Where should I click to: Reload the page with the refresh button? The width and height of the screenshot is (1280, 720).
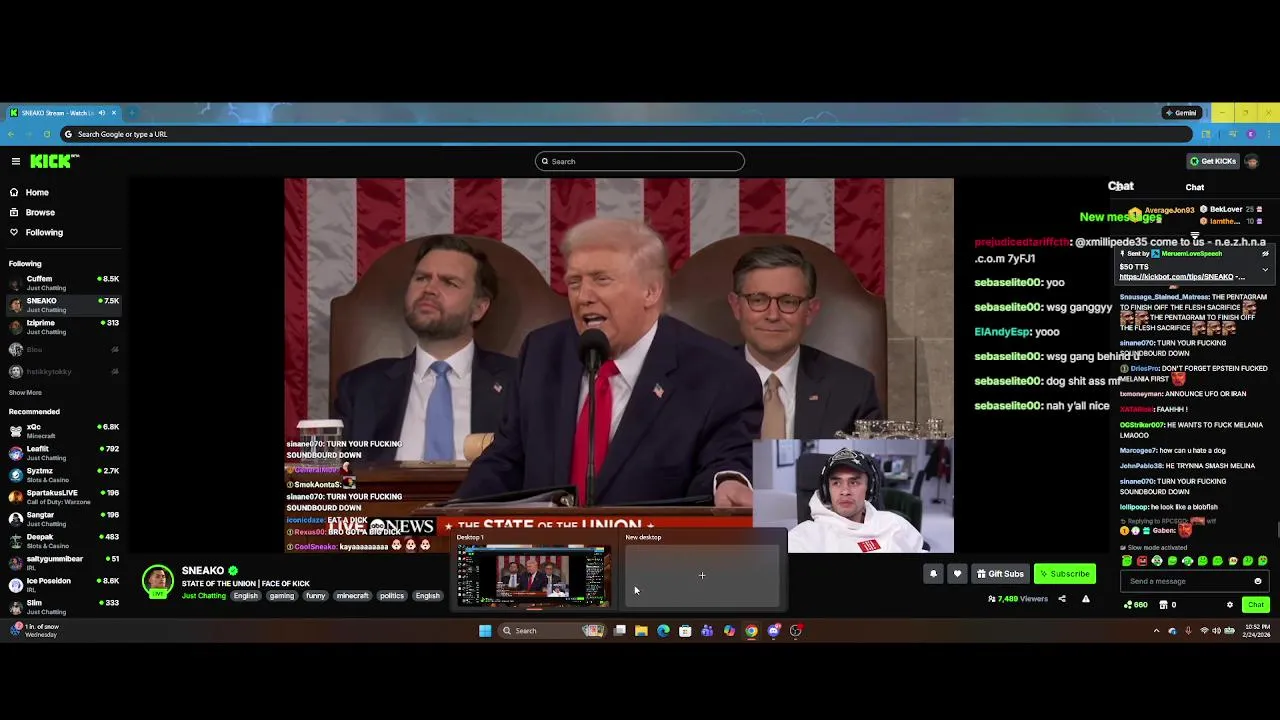click(x=46, y=134)
